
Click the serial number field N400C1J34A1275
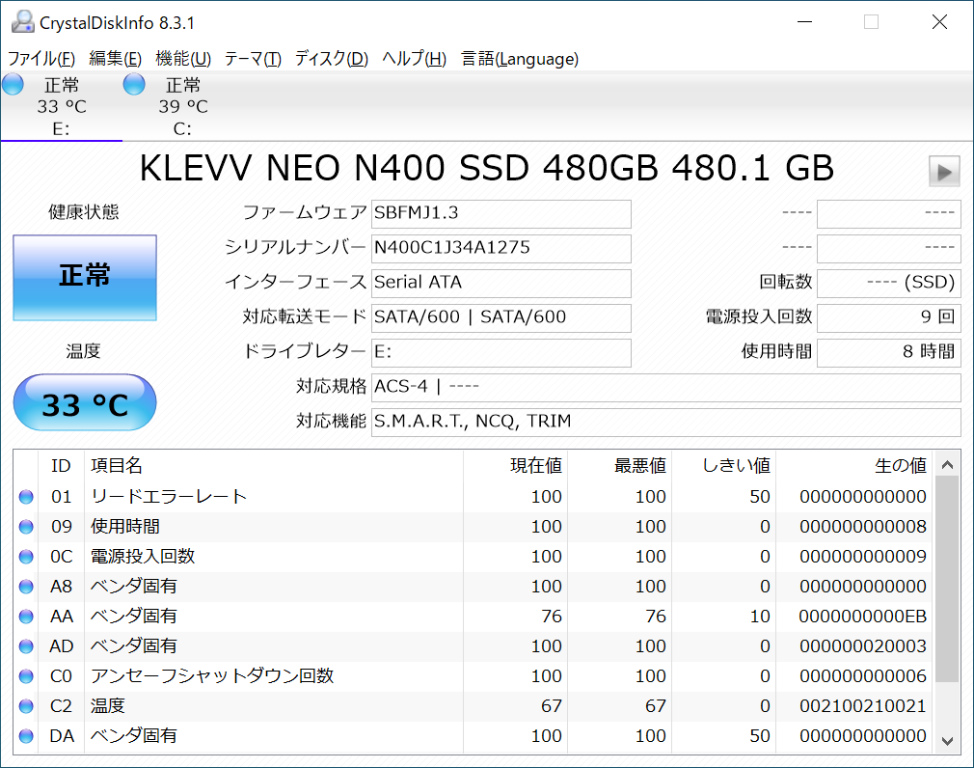501,249
